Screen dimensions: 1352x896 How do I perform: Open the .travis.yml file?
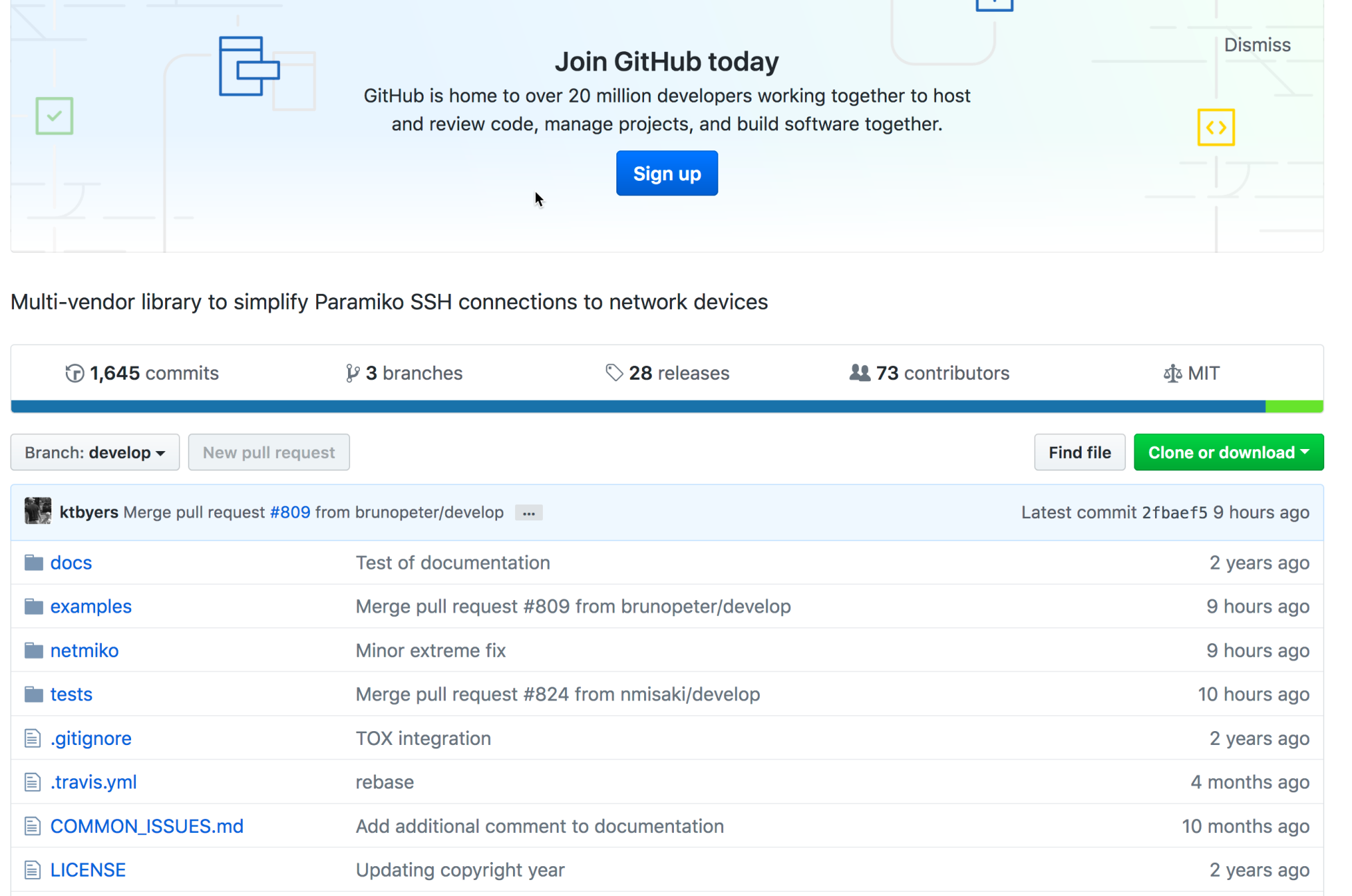(x=94, y=782)
